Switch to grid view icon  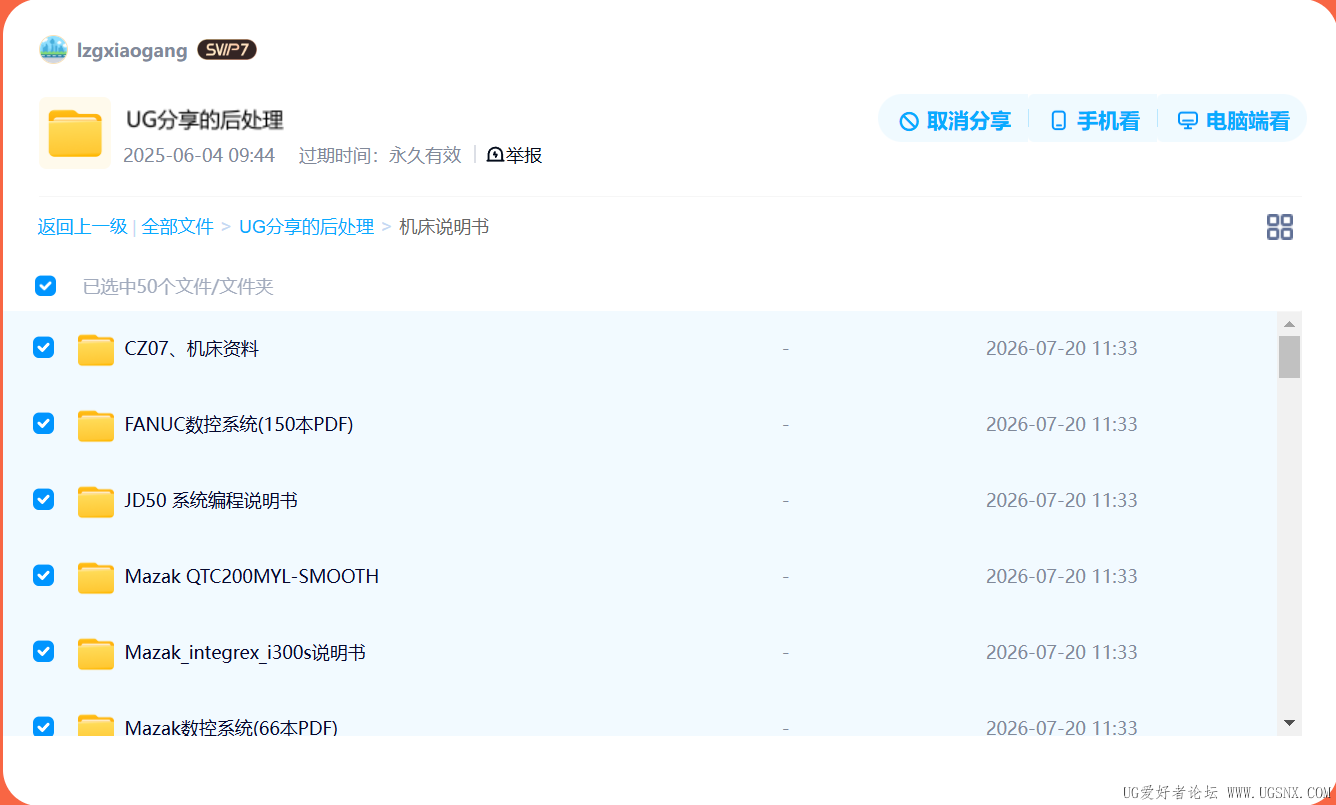point(1280,227)
